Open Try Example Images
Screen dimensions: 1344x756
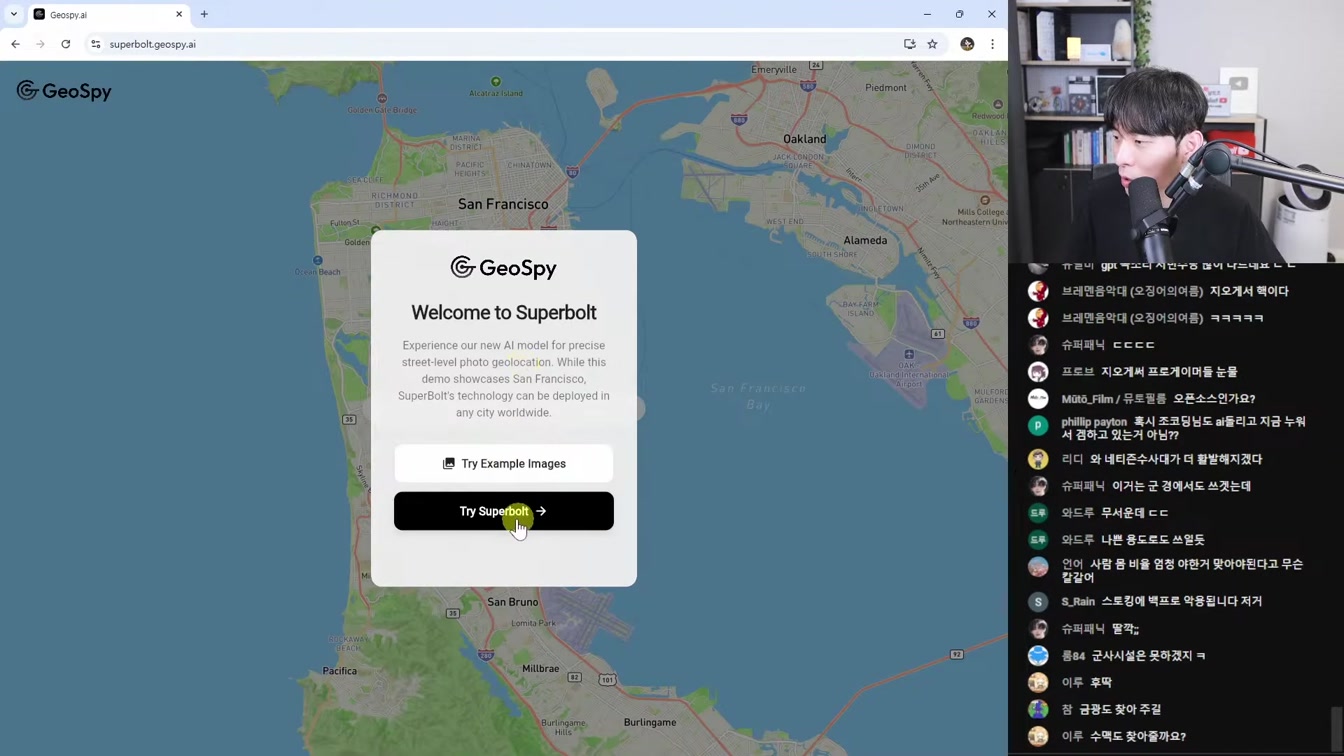pyautogui.click(x=503, y=464)
